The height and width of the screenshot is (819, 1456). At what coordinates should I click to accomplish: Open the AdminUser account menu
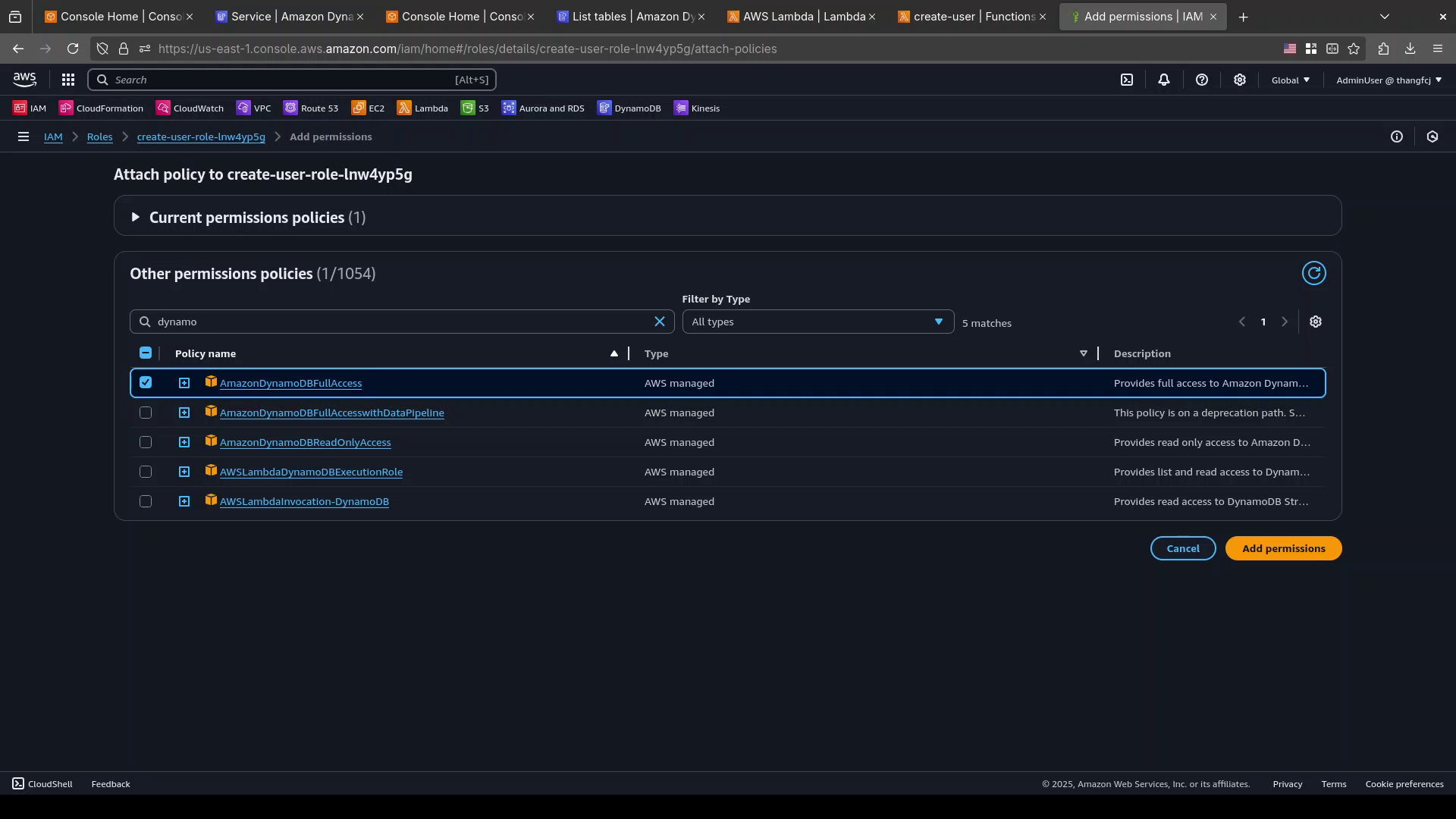click(x=1389, y=80)
